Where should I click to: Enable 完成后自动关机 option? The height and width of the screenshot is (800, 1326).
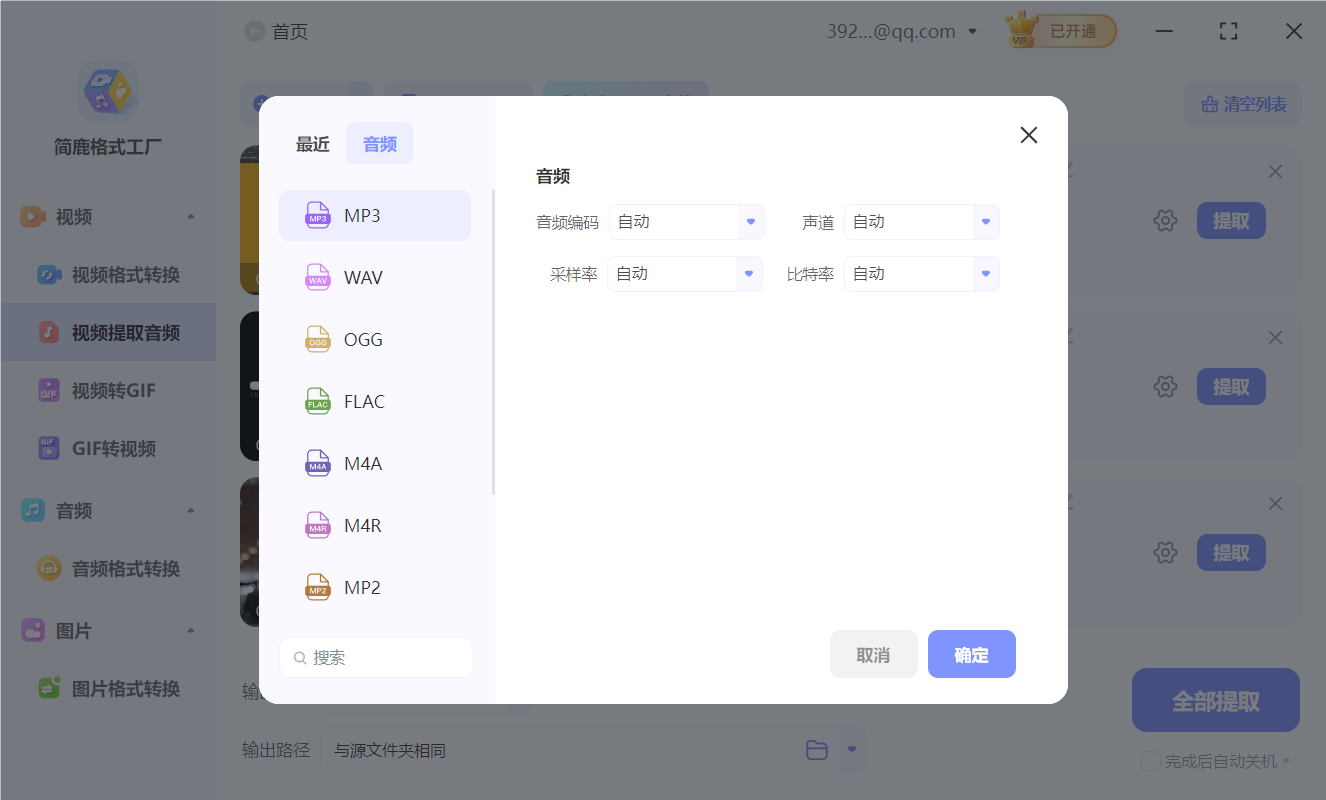[x=1150, y=761]
